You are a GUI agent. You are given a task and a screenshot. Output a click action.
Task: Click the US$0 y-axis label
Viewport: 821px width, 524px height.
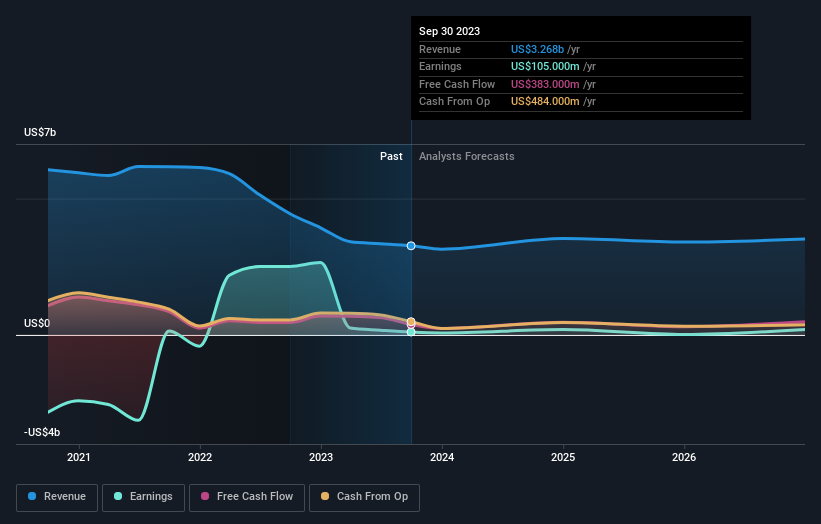tap(37, 324)
